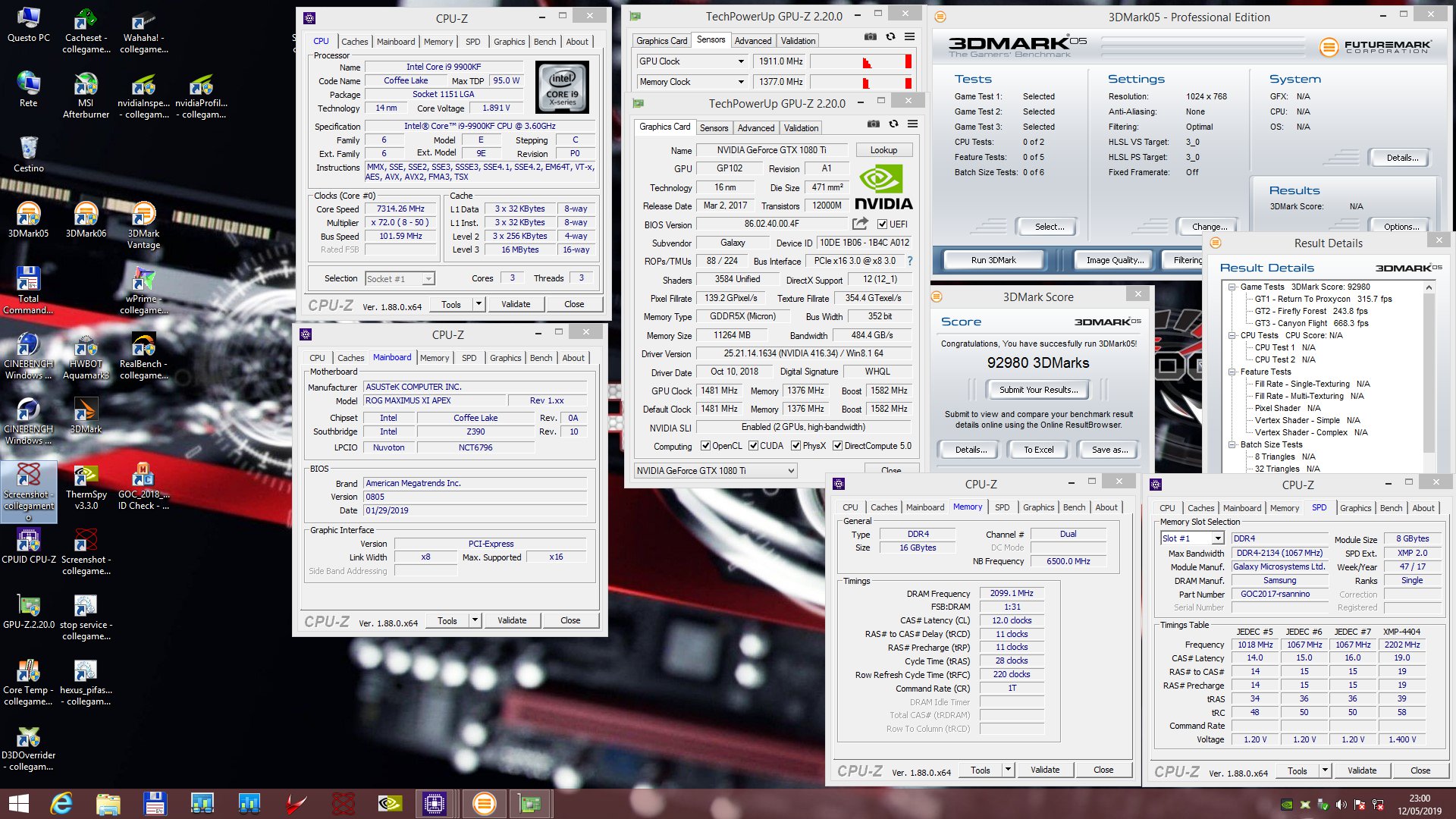The image size is (1456, 819).
Task: Click GT2 - Firefly Forest result row
Action: [x=1311, y=311]
